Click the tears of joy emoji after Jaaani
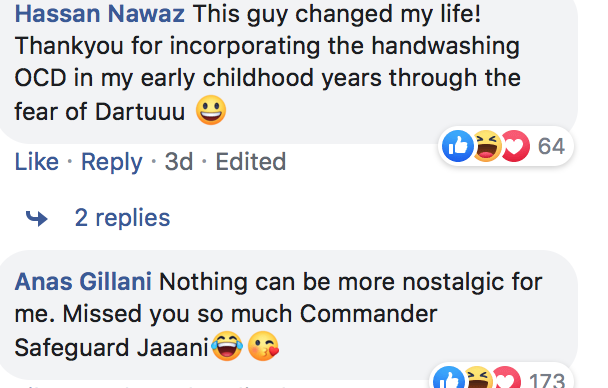This screenshot has width=608, height=388. (x=227, y=346)
